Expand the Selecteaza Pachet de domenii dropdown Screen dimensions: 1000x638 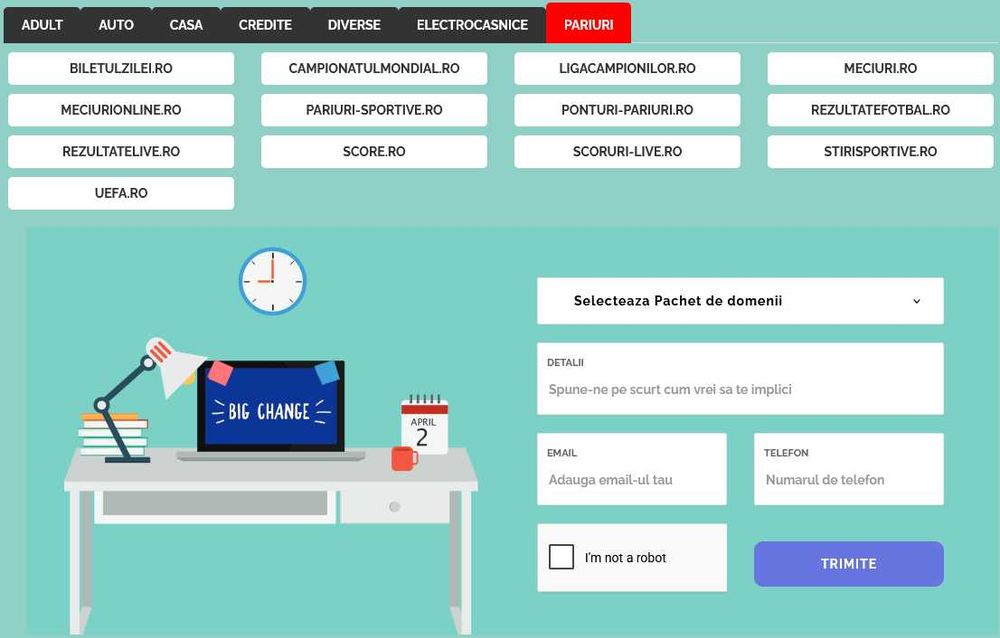[x=740, y=300]
